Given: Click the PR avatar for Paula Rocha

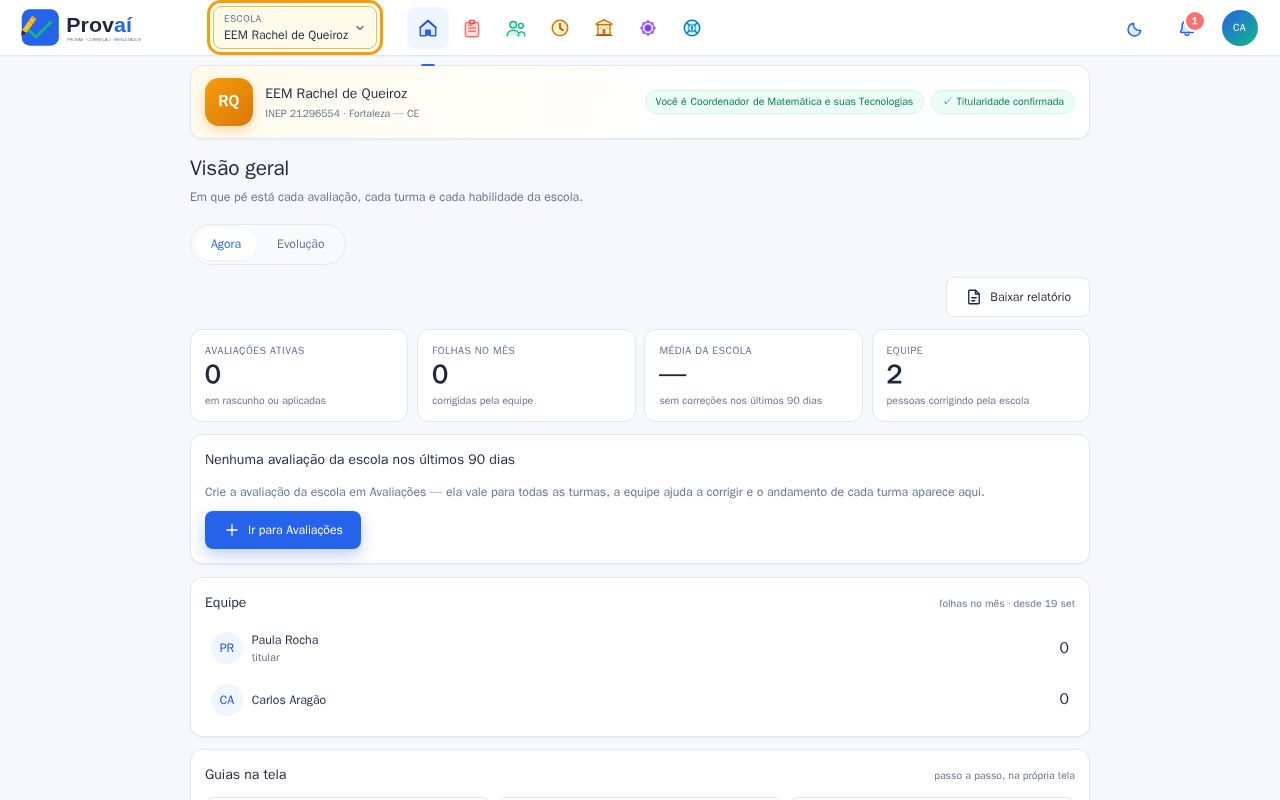Looking at the screenshot, I should click(227, 648).
